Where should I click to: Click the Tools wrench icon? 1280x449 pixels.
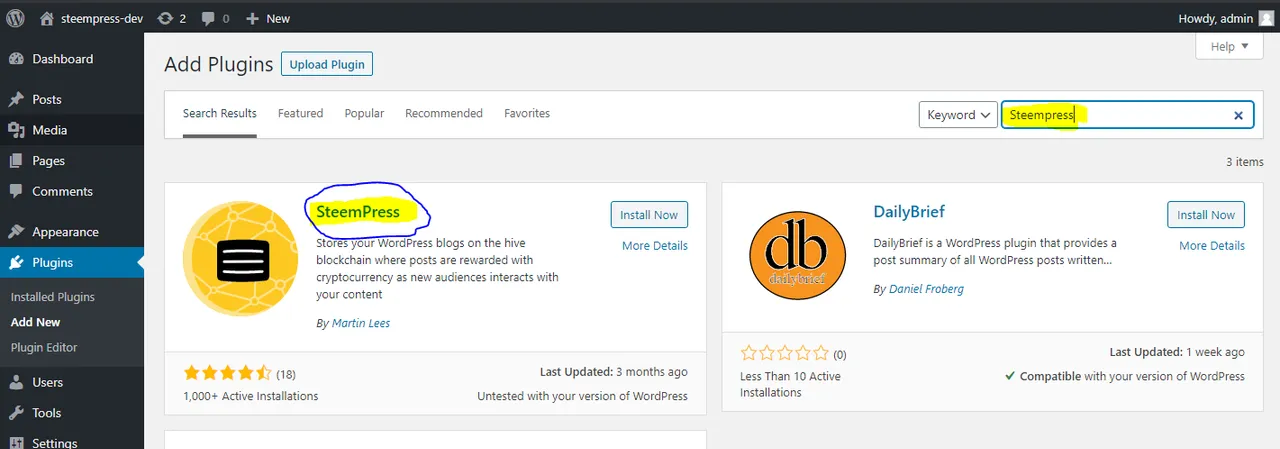coord(16,413)
